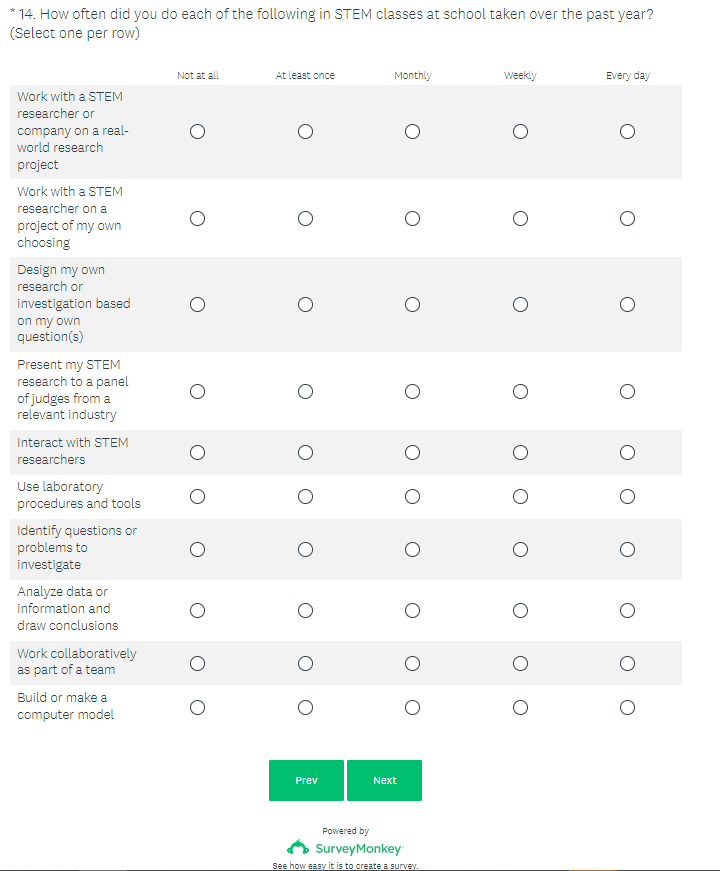Choose "Every day" for Use laboratory procedures and tools
The height and width of the screenshot is (871, 720).
(x=627, y=496)
